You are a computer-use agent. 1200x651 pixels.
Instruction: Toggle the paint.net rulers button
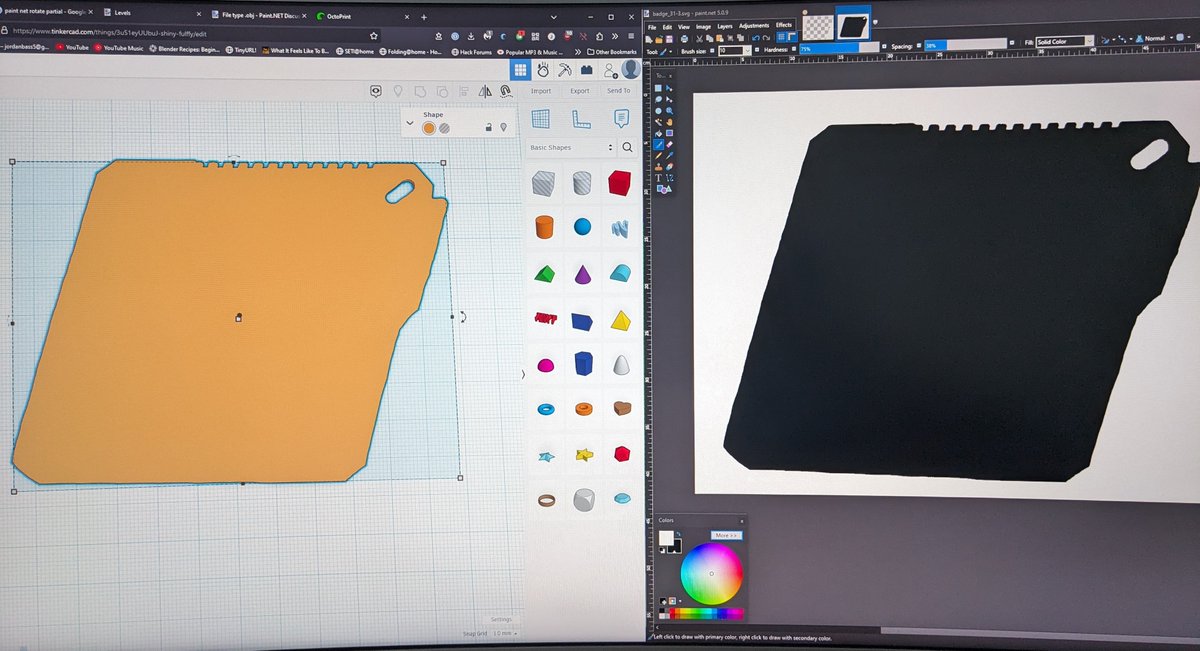tap(790, 37)
